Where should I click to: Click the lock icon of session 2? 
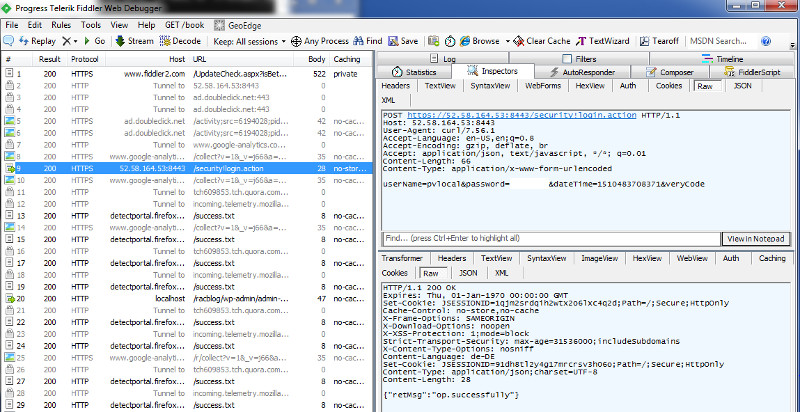point(9,86)
